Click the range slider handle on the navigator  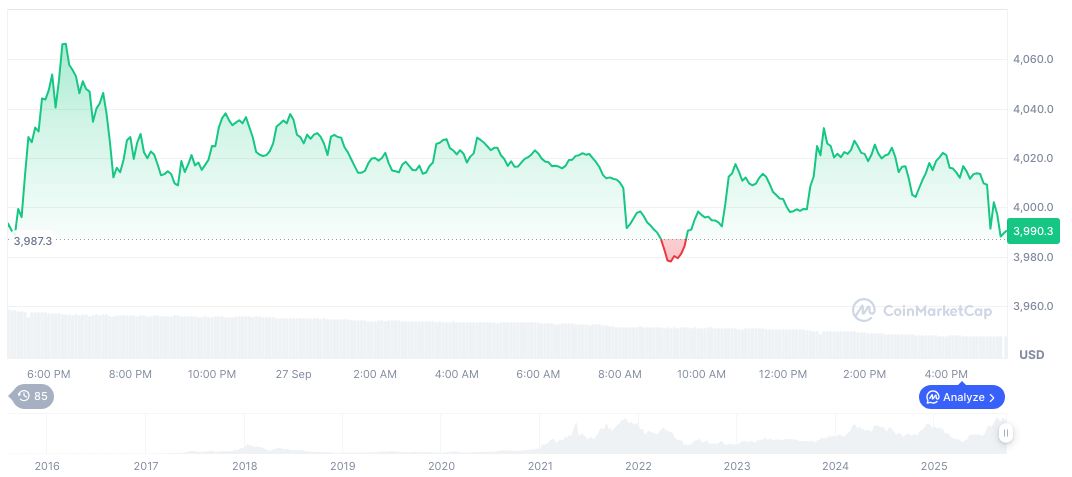point(1005,433)
